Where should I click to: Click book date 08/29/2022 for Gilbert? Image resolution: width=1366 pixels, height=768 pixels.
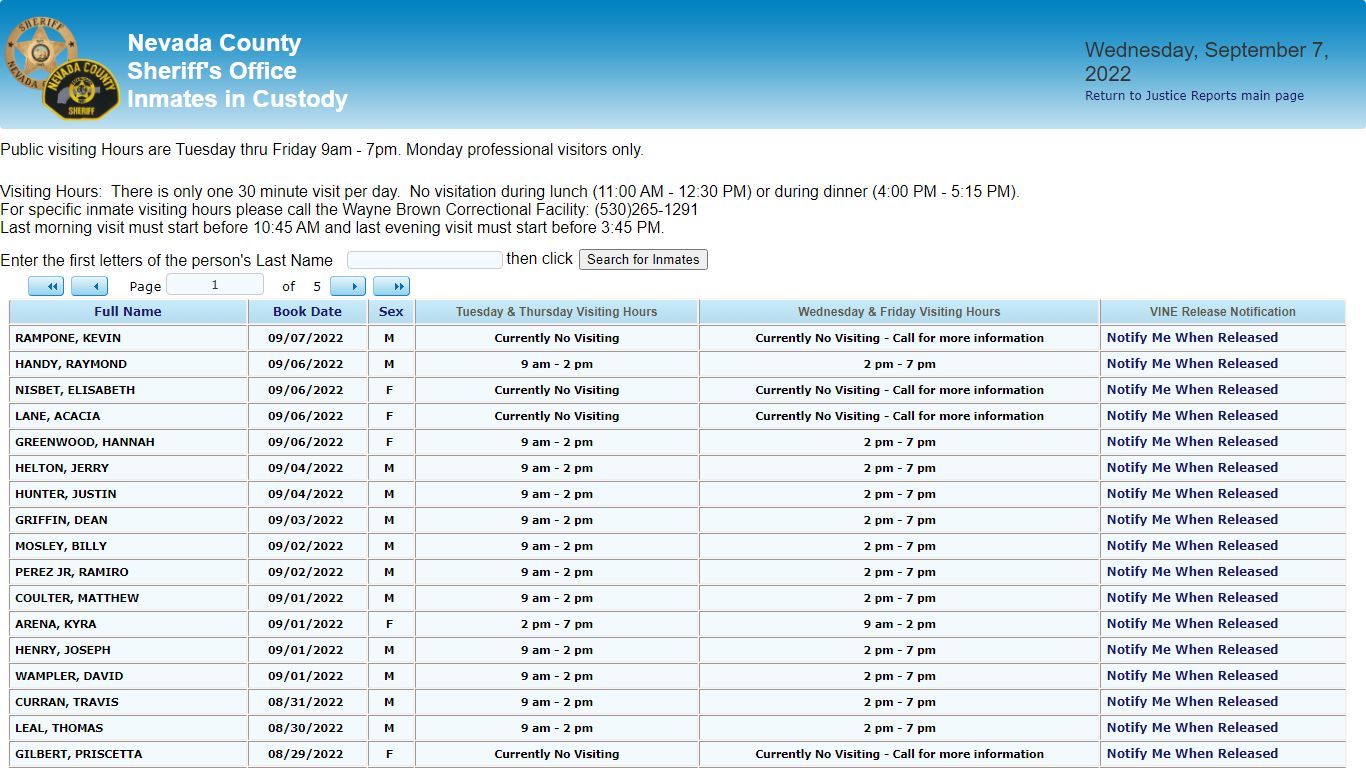point(306,754)
